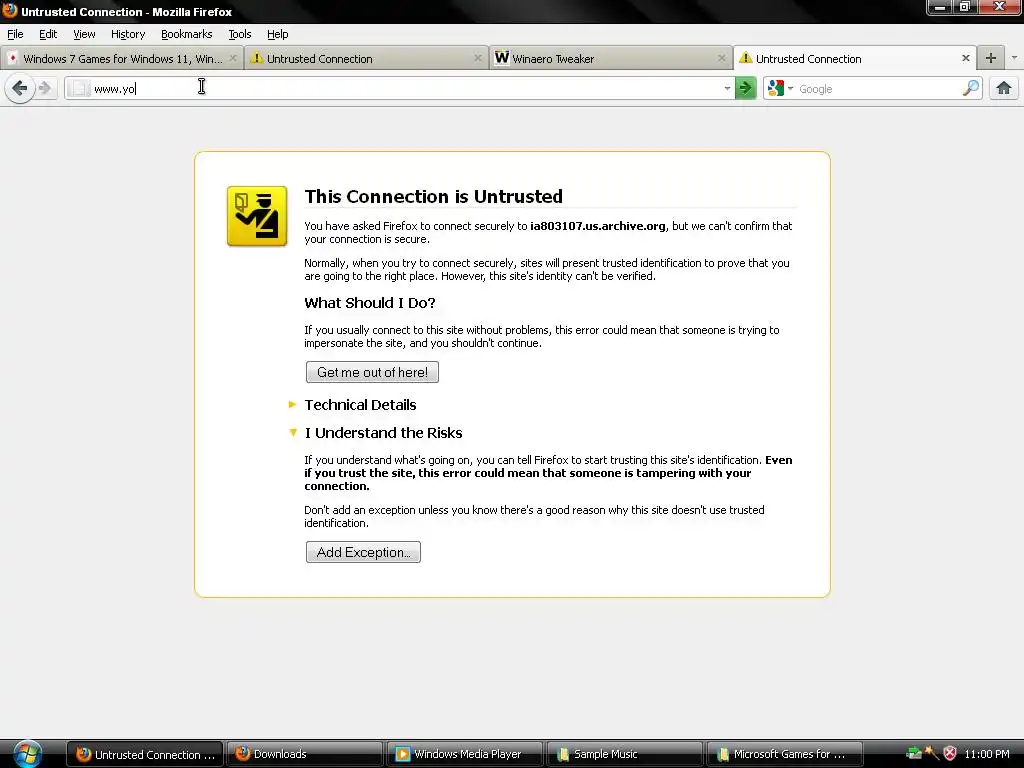Click the yellow border officer warning icon
This screenshot has width=1024, height=768.
click(x=257, y=216)
